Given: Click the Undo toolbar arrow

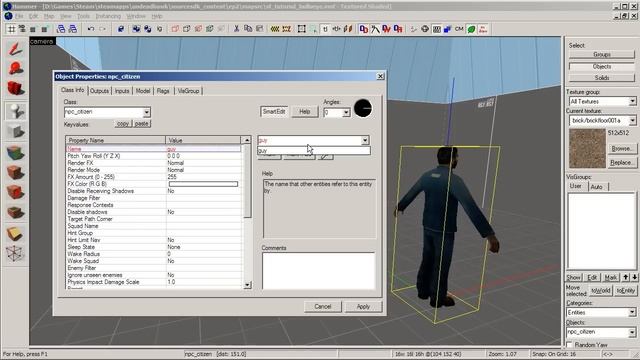Looking at the screenshot, I should (91, 29).
